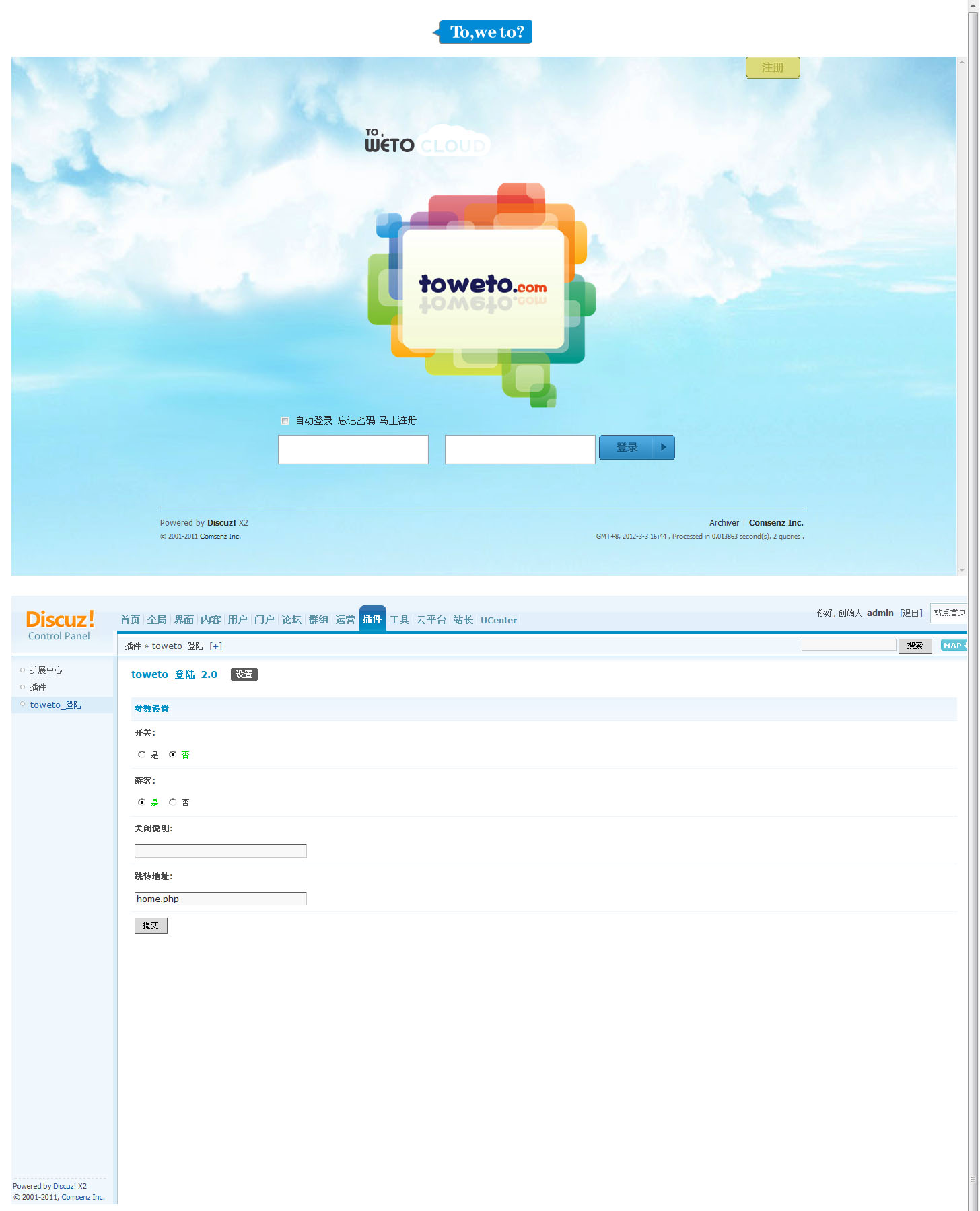Click the 退出 logout link
980x1211 pixels.
pos(911,613)
